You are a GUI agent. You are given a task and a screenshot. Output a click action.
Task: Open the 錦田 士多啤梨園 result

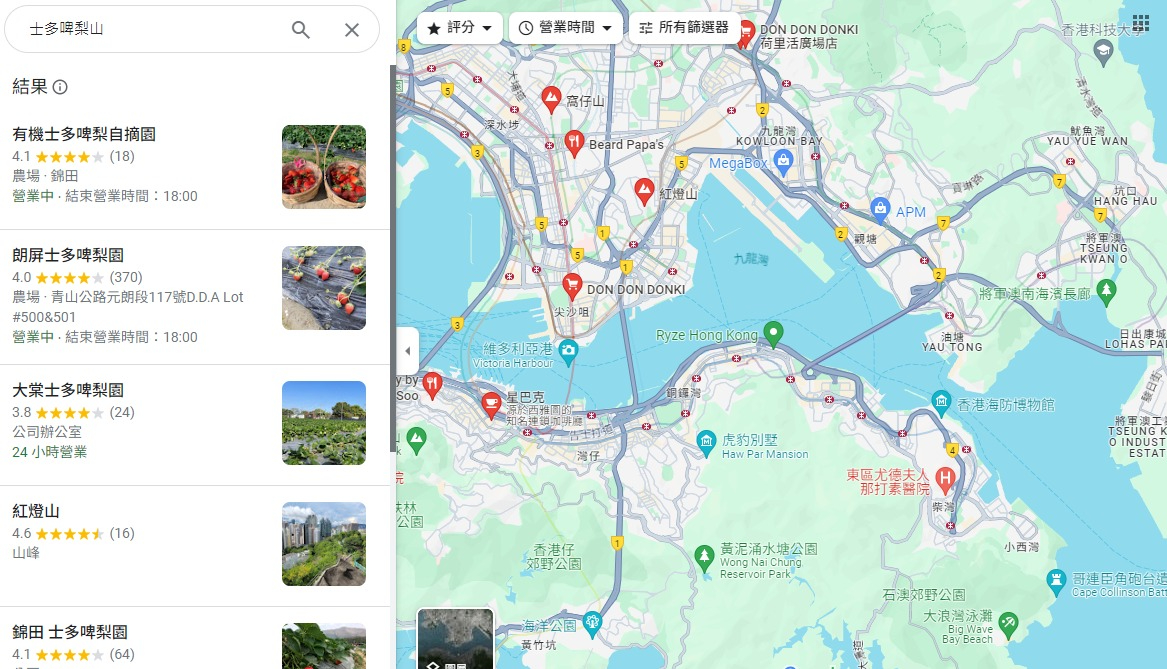(x=195, y=638)
